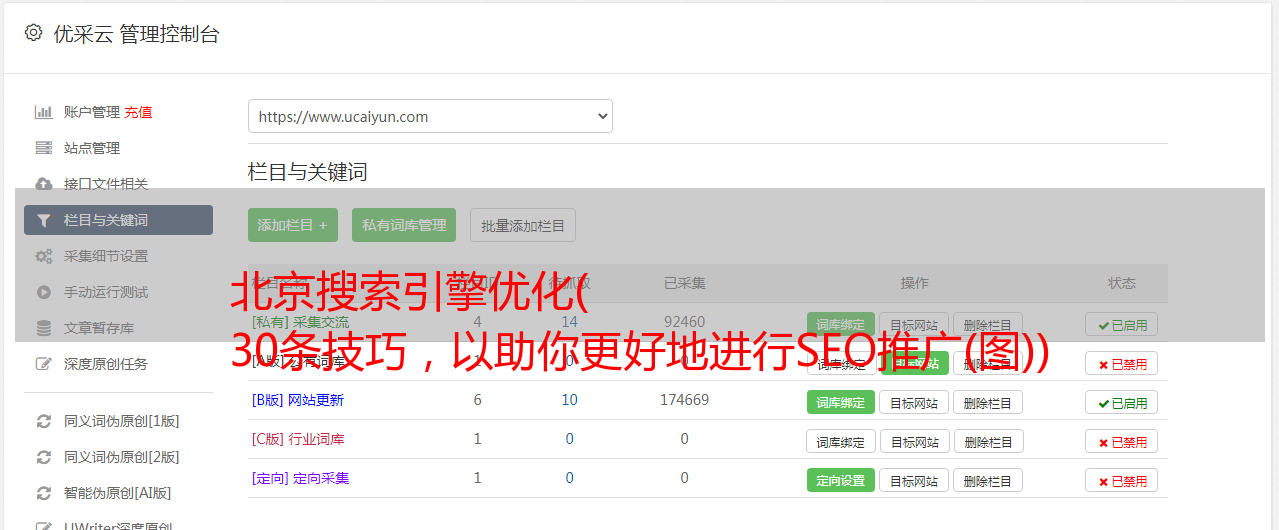Click the 操作 column header
This screenshot has width=1279, height=530.
pos(914,283)
